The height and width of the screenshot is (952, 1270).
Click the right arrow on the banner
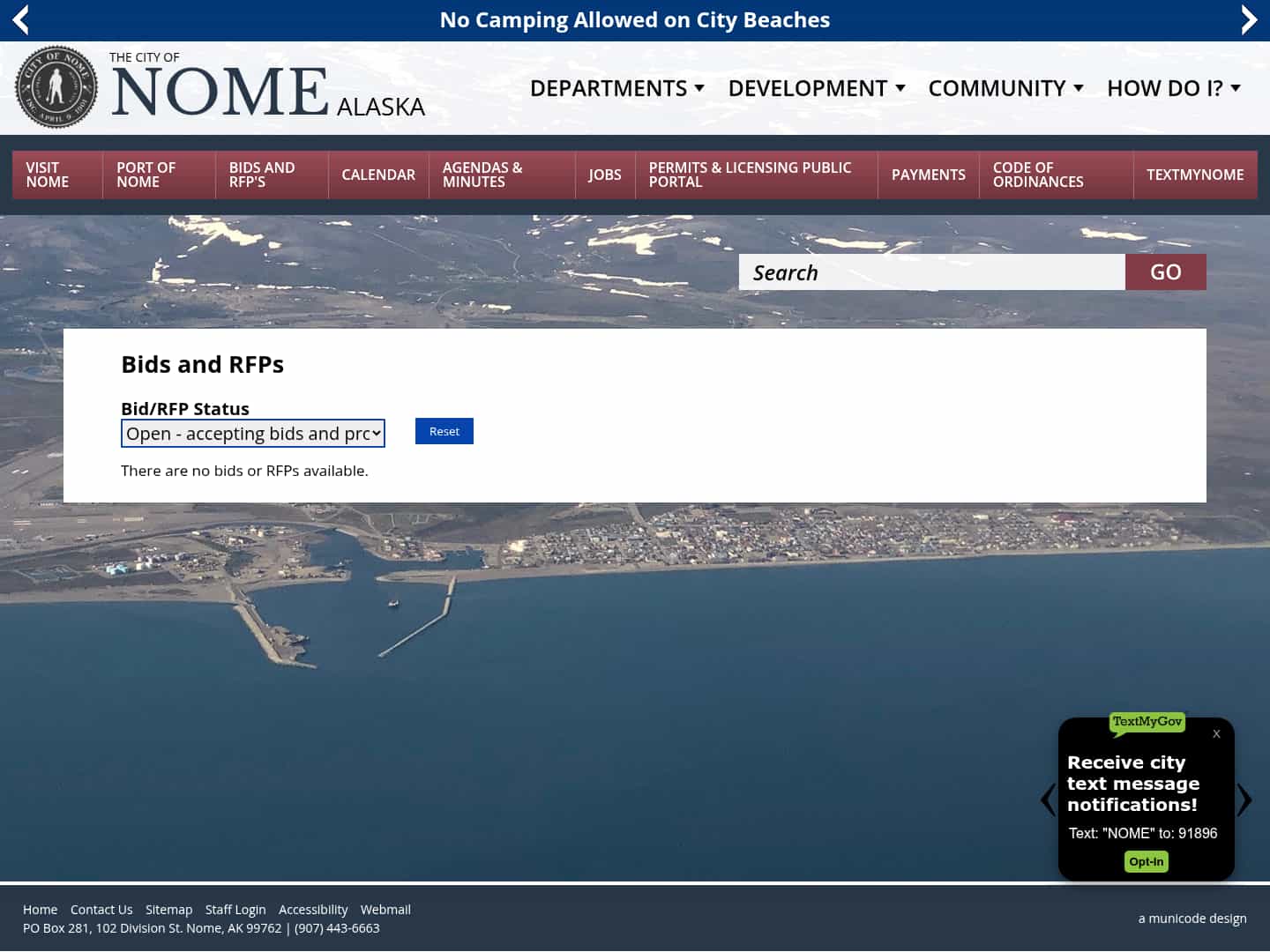pos(1250,19)
